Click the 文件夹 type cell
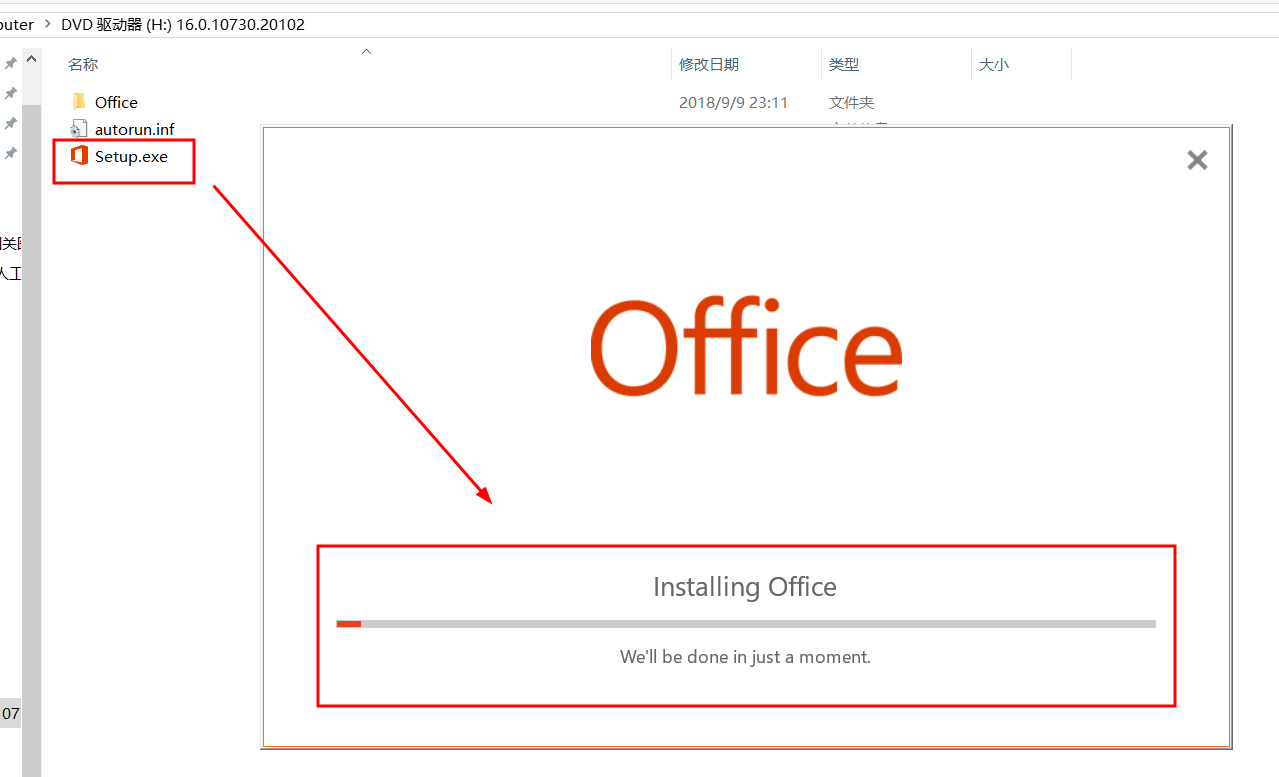 (x=852, y=102)
